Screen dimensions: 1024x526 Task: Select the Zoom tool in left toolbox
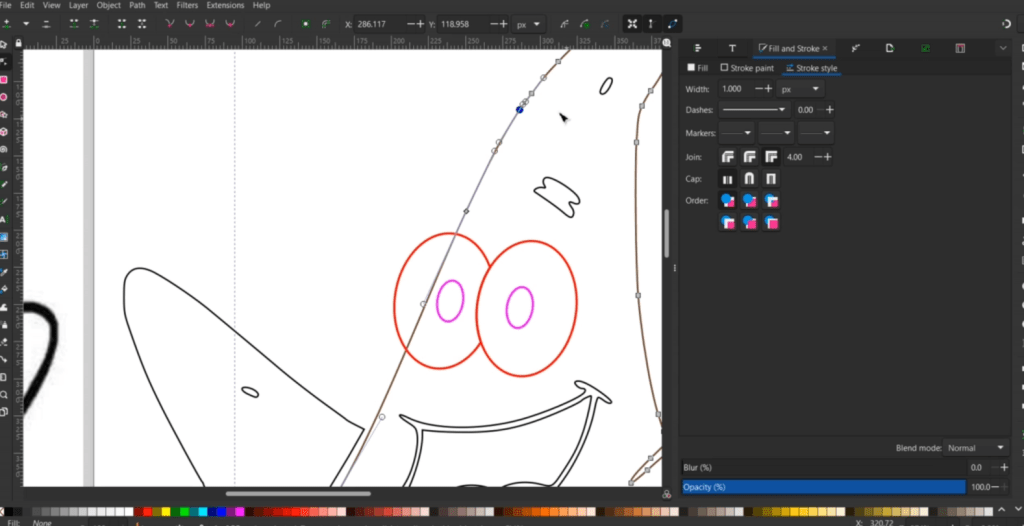[x=4, y=393]
